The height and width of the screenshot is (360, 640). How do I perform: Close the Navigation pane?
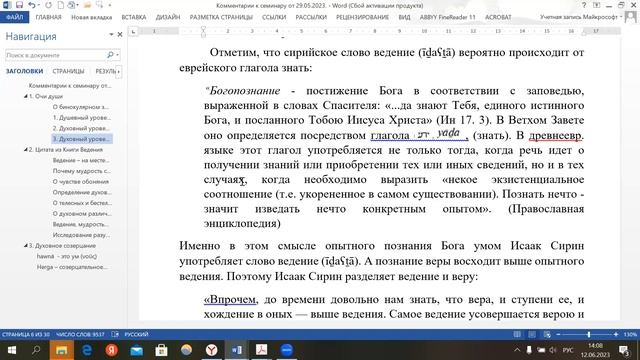point(120,35)
